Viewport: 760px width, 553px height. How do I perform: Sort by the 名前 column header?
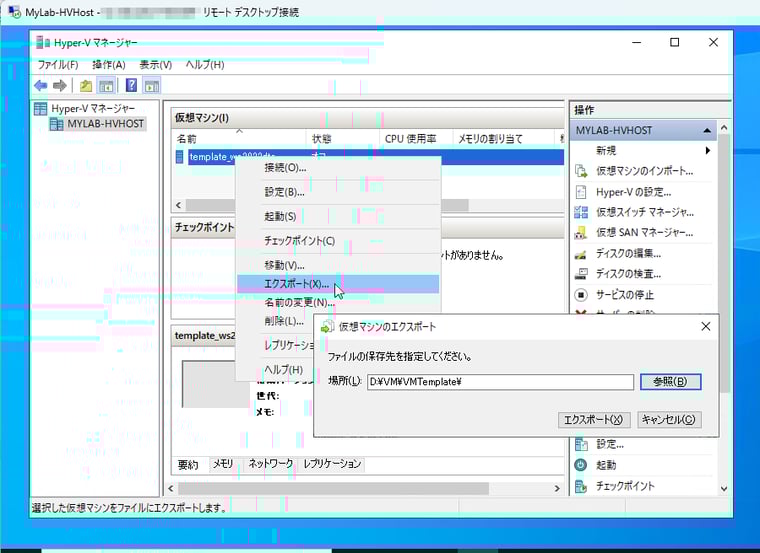[239, 139]
